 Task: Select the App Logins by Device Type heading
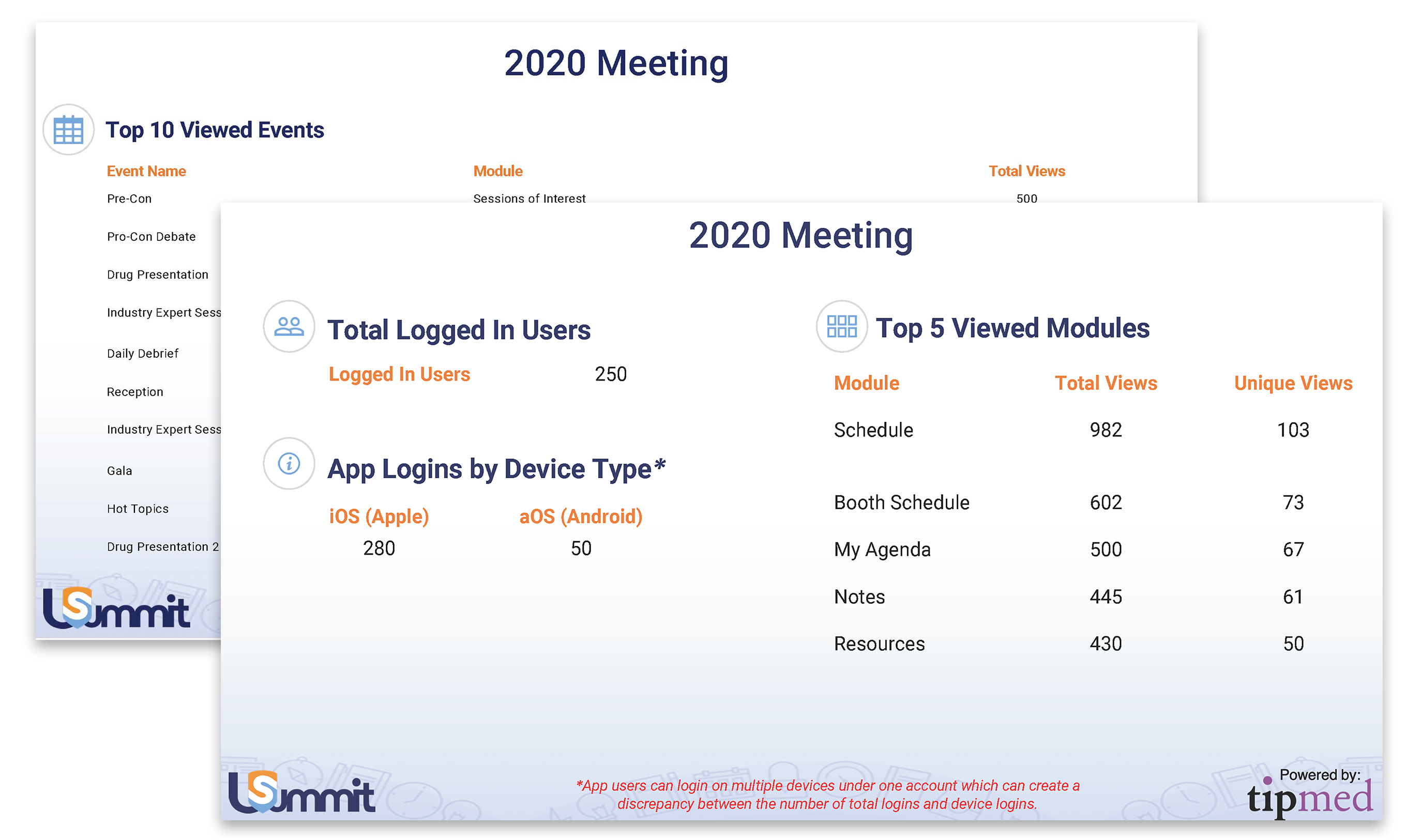[496, 469]
